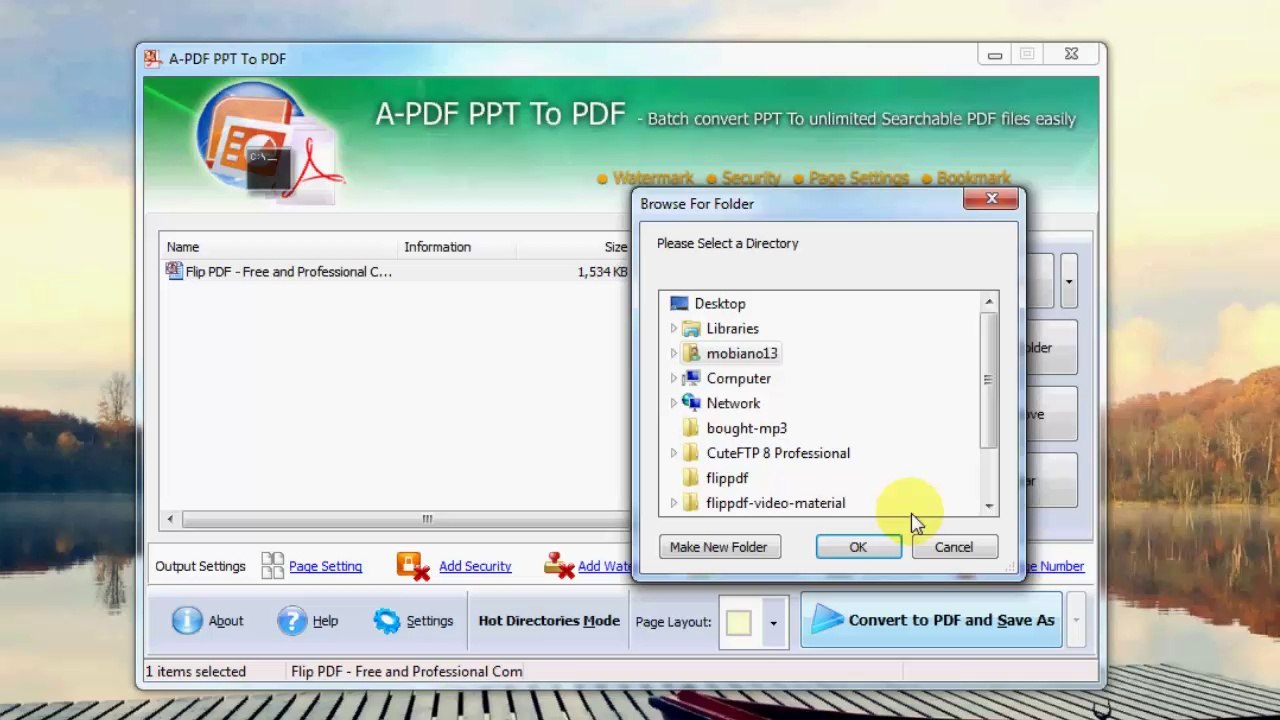Sort by the Information column header
Screen dimensions: 1280x720
point(437,247)
